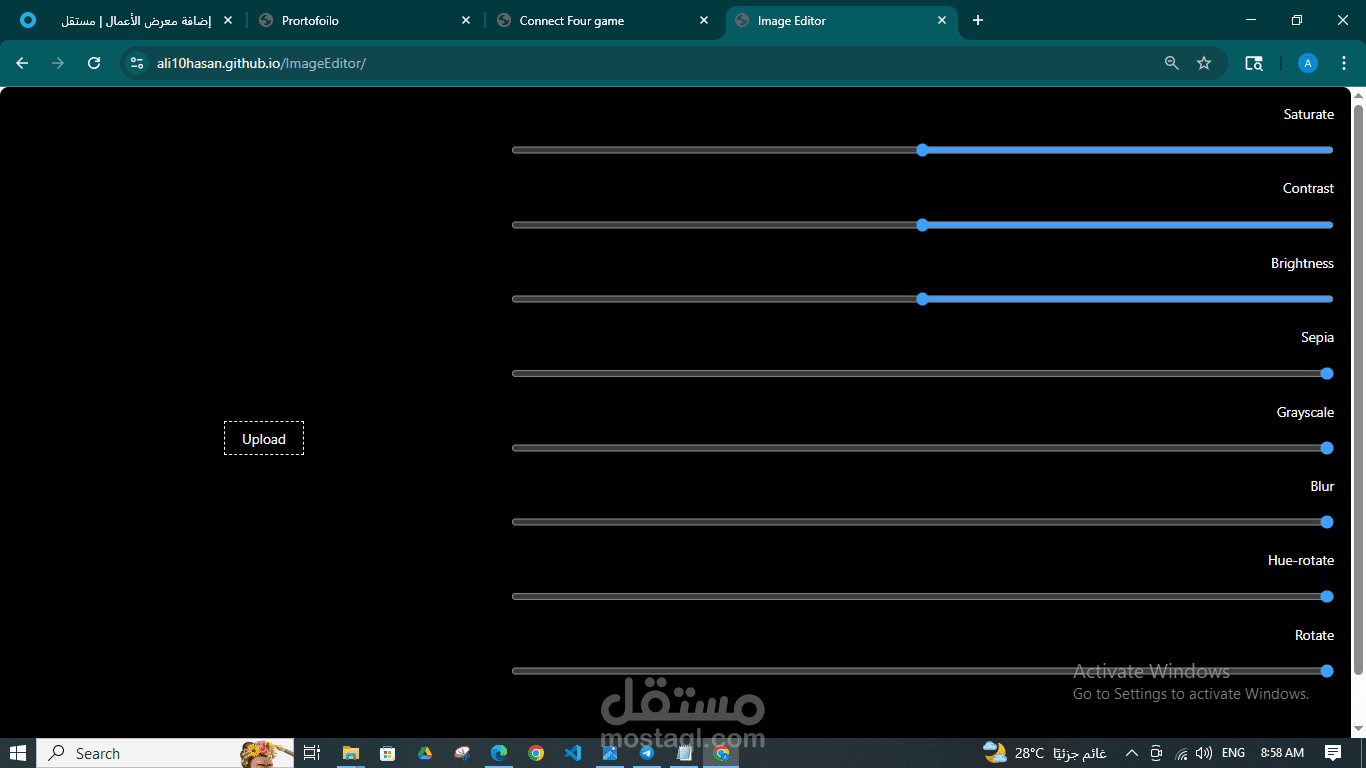Image resolution: width=1366 pixels, height=768 pixels.
Task: Open the weather widget showing 28°C
Action: tap(1044, 753)
